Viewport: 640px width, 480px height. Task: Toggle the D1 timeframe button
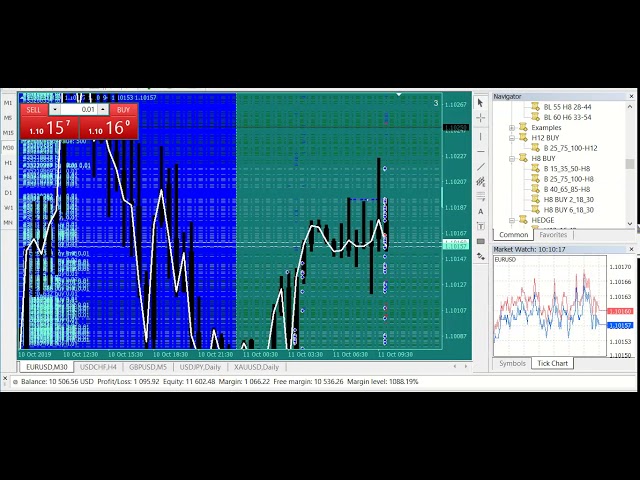coord(8,192)
